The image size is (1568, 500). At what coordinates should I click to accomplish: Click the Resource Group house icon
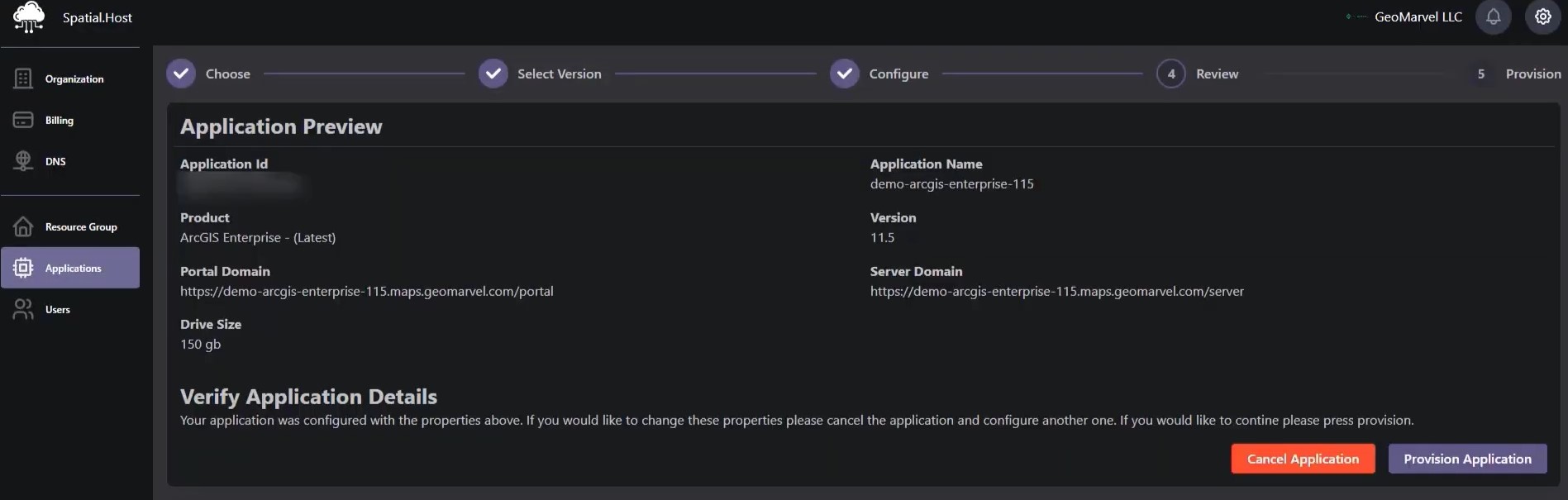click(23, 226)
